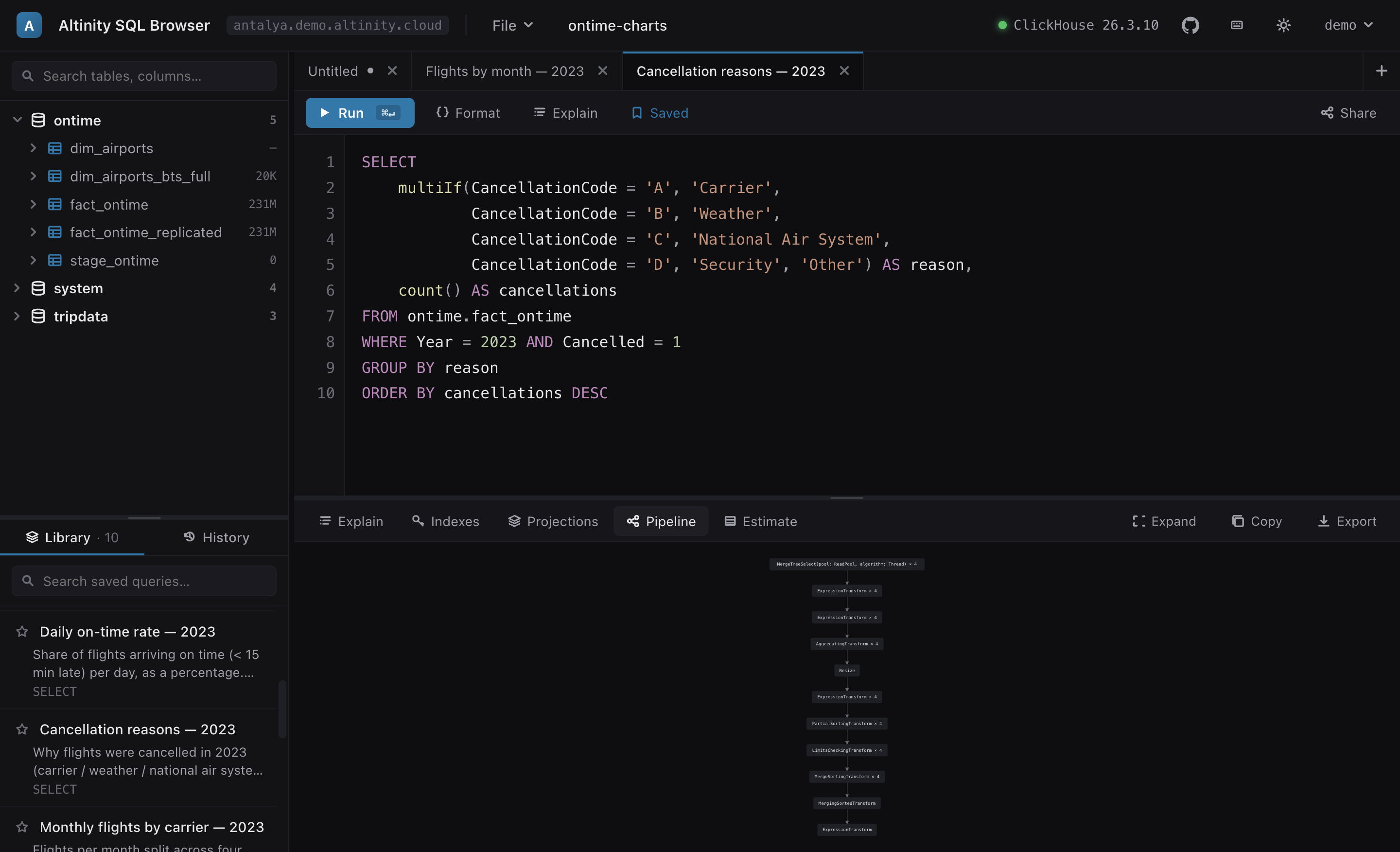1400x852 pixels.
Task: Star the Cancellation reasons — 2023 saved query
Action: tap(22, 729)
